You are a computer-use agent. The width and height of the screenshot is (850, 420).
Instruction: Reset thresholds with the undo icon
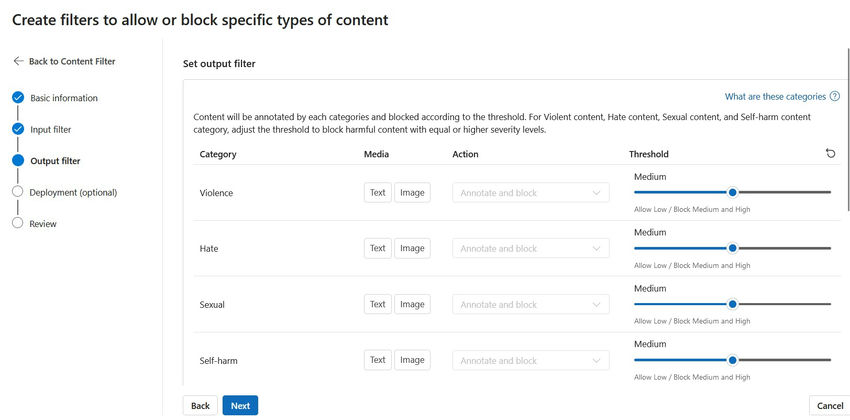point(830,154)
